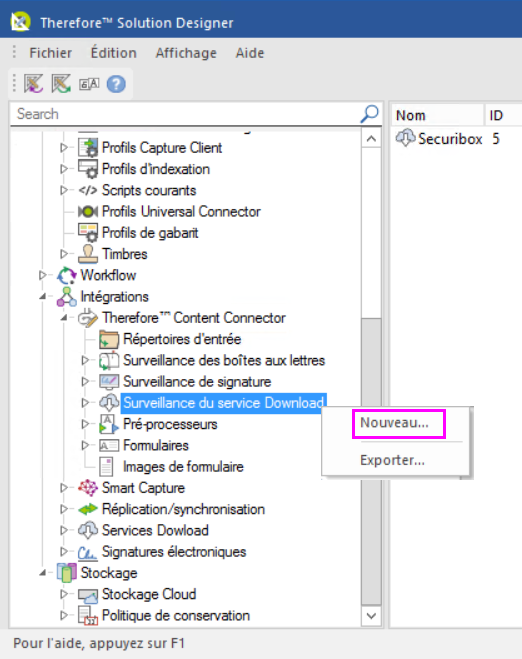Click the Pré-processeurs icon
This screenshot has width=522, height=659.
pyautogui.click(x=109, y=424)
